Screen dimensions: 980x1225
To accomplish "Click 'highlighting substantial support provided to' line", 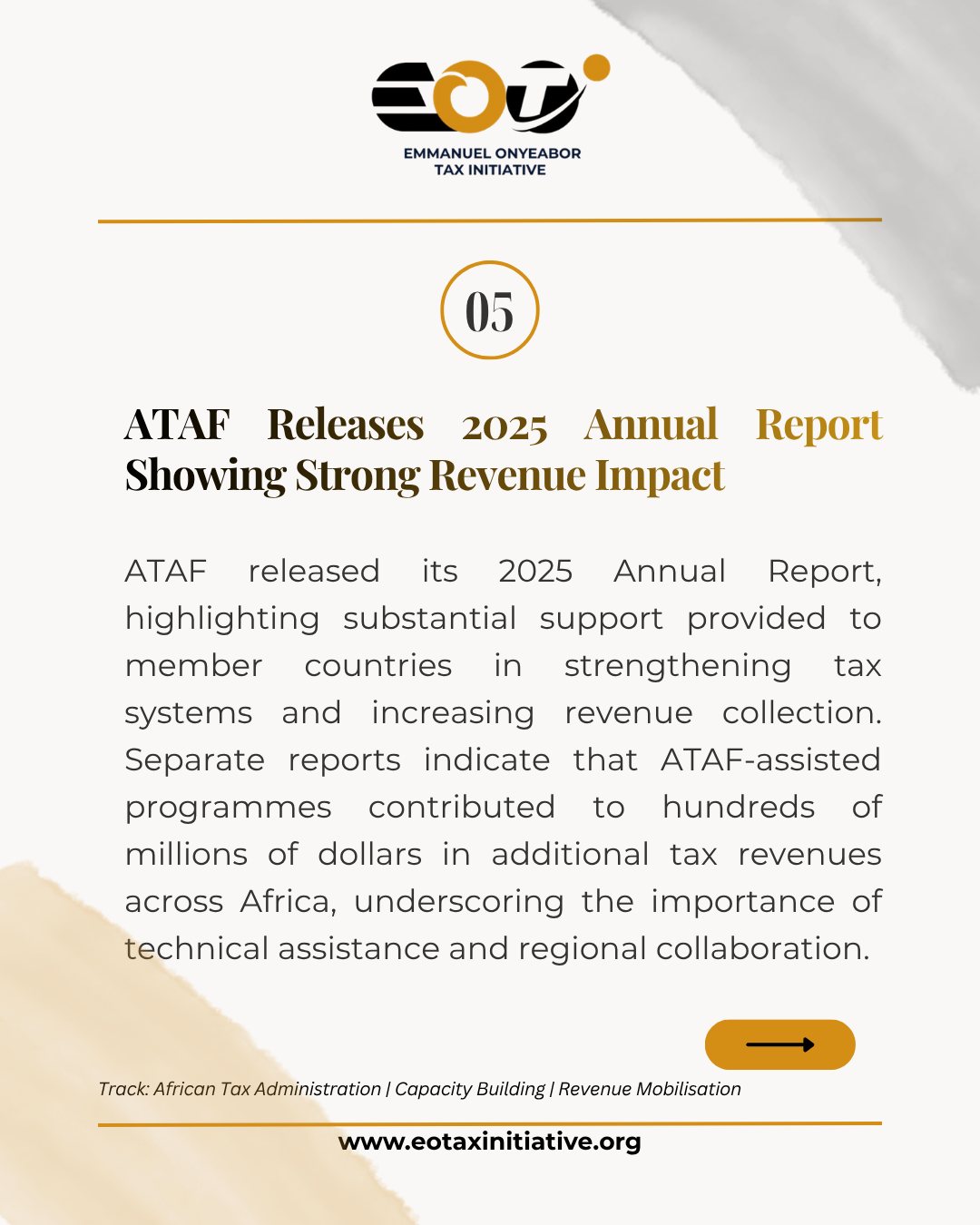I will pos(504,619).
